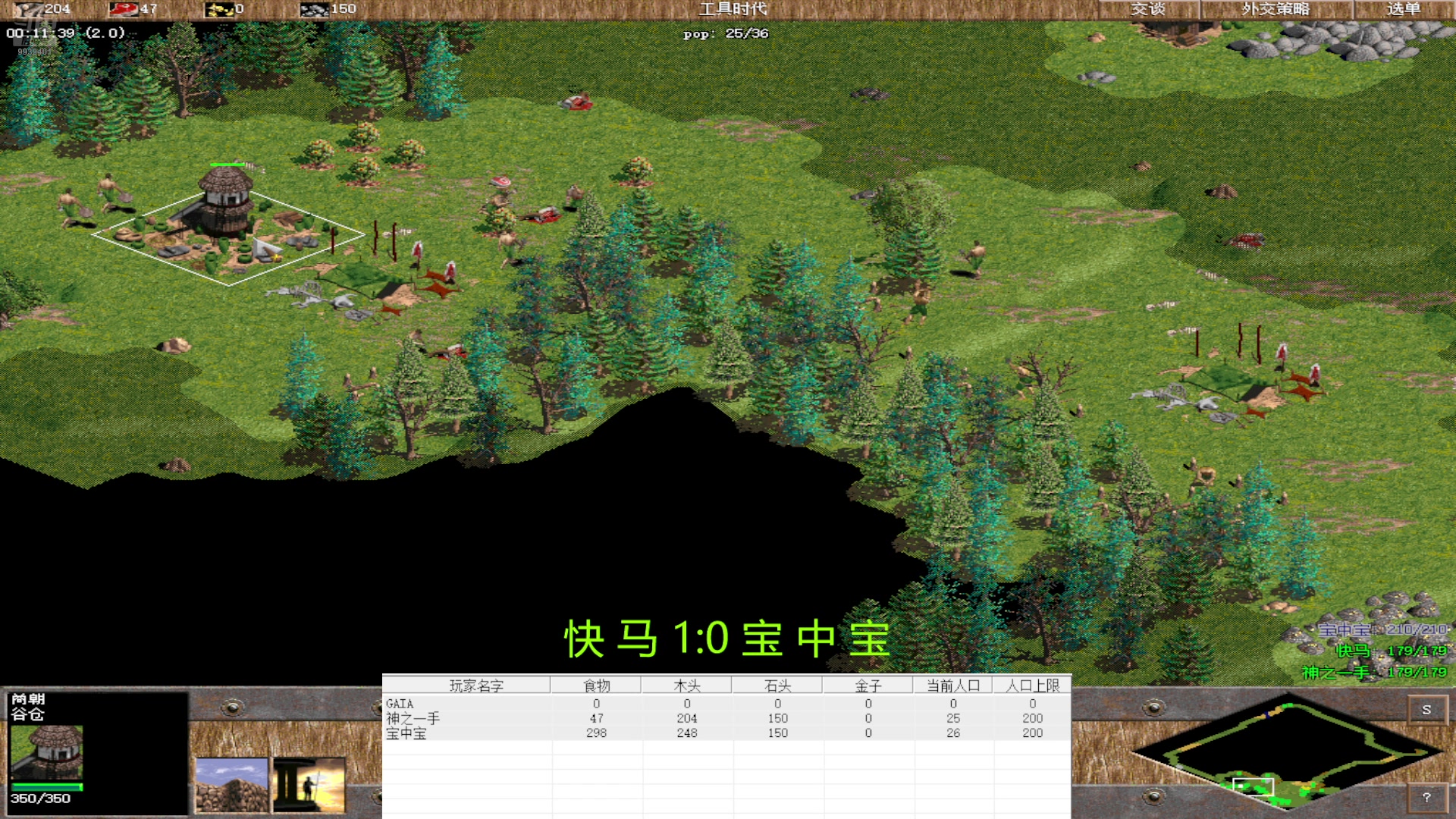Click the 木头 column header
Viewport: 1456px width, 819px height.
687,686
